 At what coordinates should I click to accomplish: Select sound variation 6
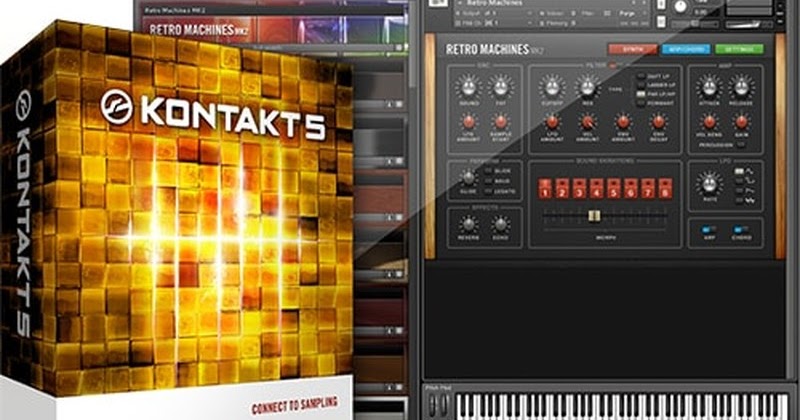631,188
